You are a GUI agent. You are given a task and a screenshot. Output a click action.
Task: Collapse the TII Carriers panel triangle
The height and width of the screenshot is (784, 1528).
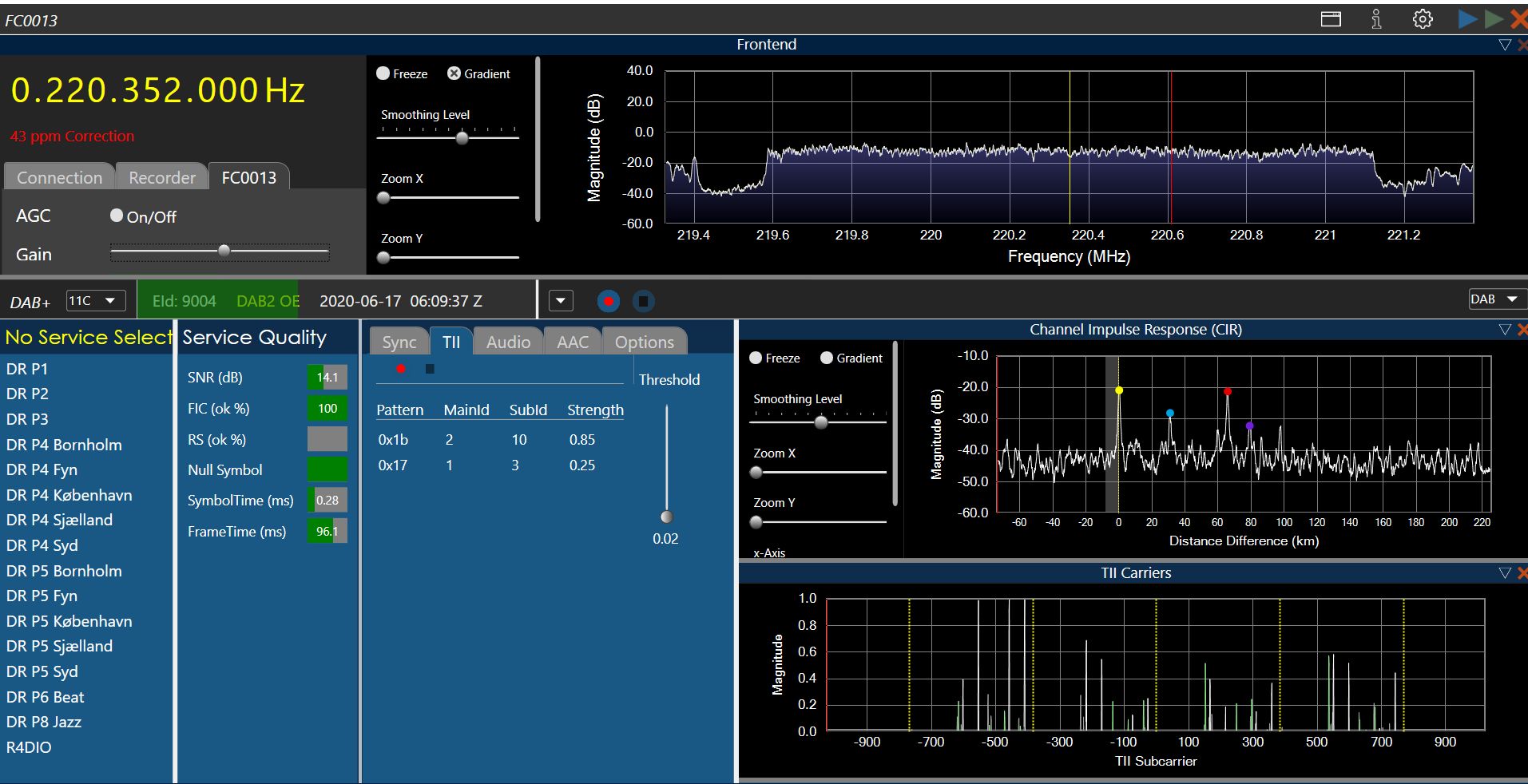click(x=1505, y=573)
